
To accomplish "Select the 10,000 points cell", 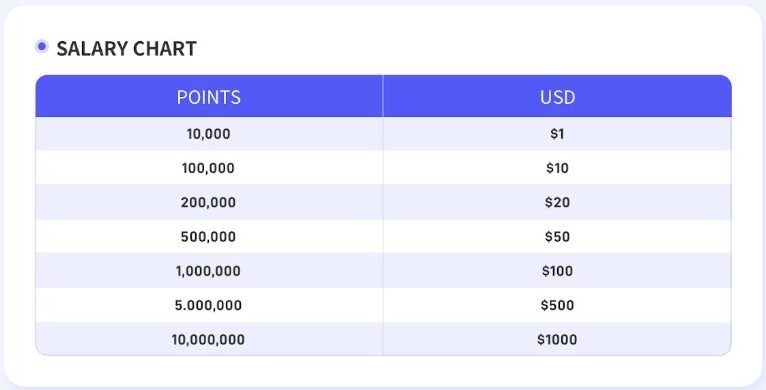I will 209,134.
